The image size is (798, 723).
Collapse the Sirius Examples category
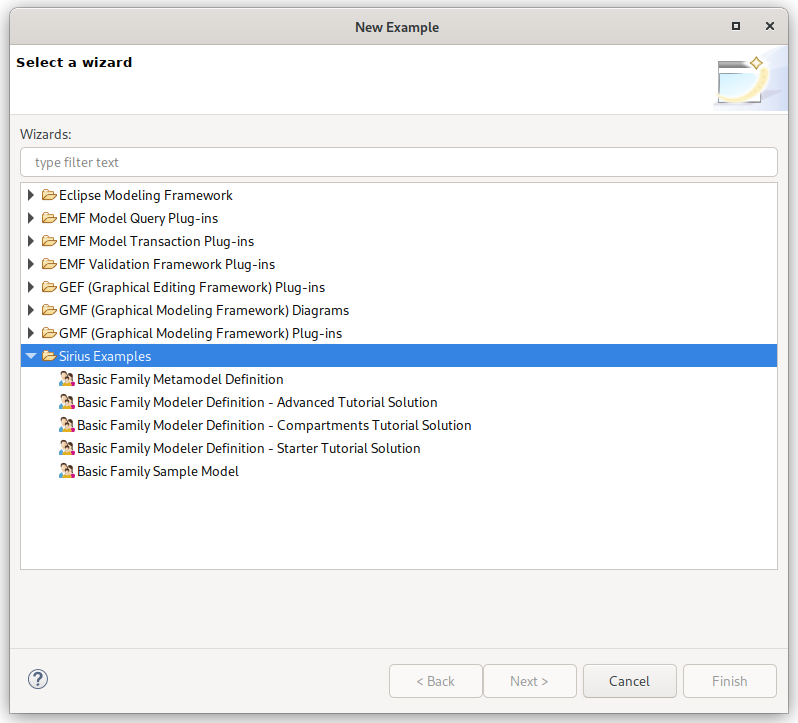(x=31, y=356)
